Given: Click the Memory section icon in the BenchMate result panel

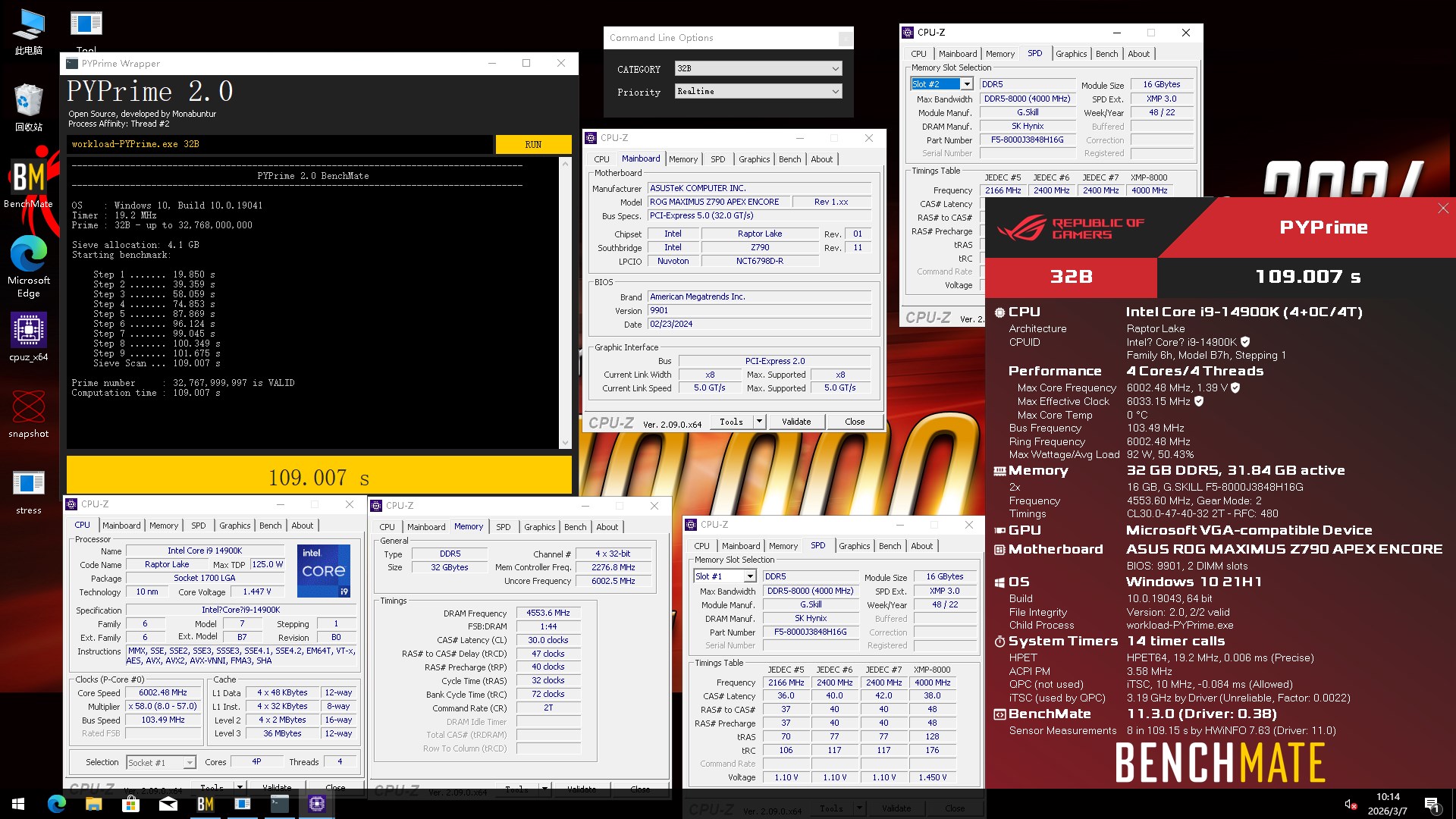Looking at the screenshot, I should point(999,471).
